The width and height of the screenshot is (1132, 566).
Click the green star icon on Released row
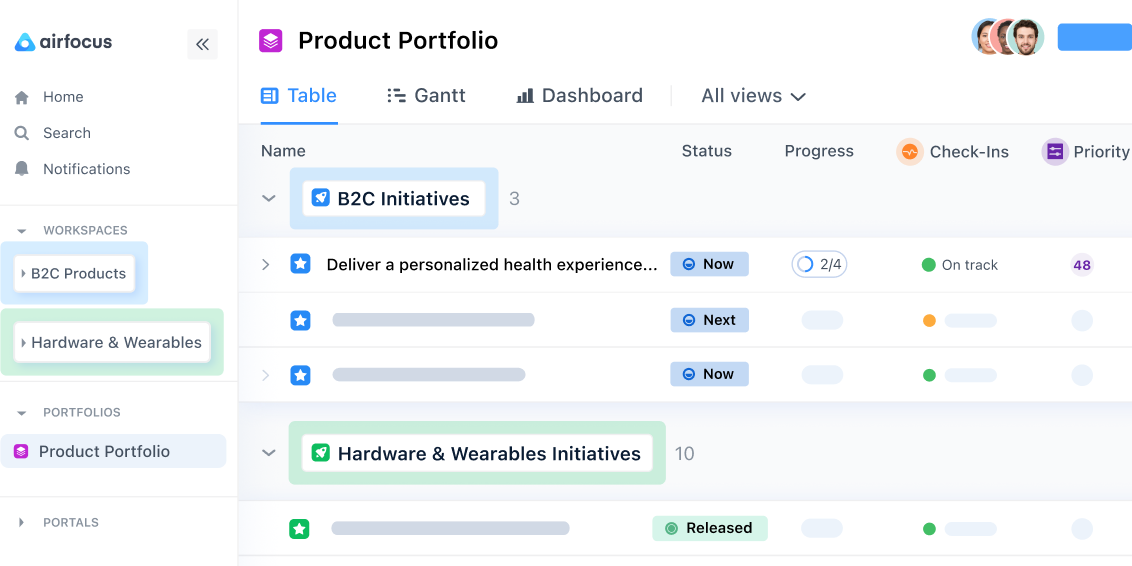pos(300,529)
